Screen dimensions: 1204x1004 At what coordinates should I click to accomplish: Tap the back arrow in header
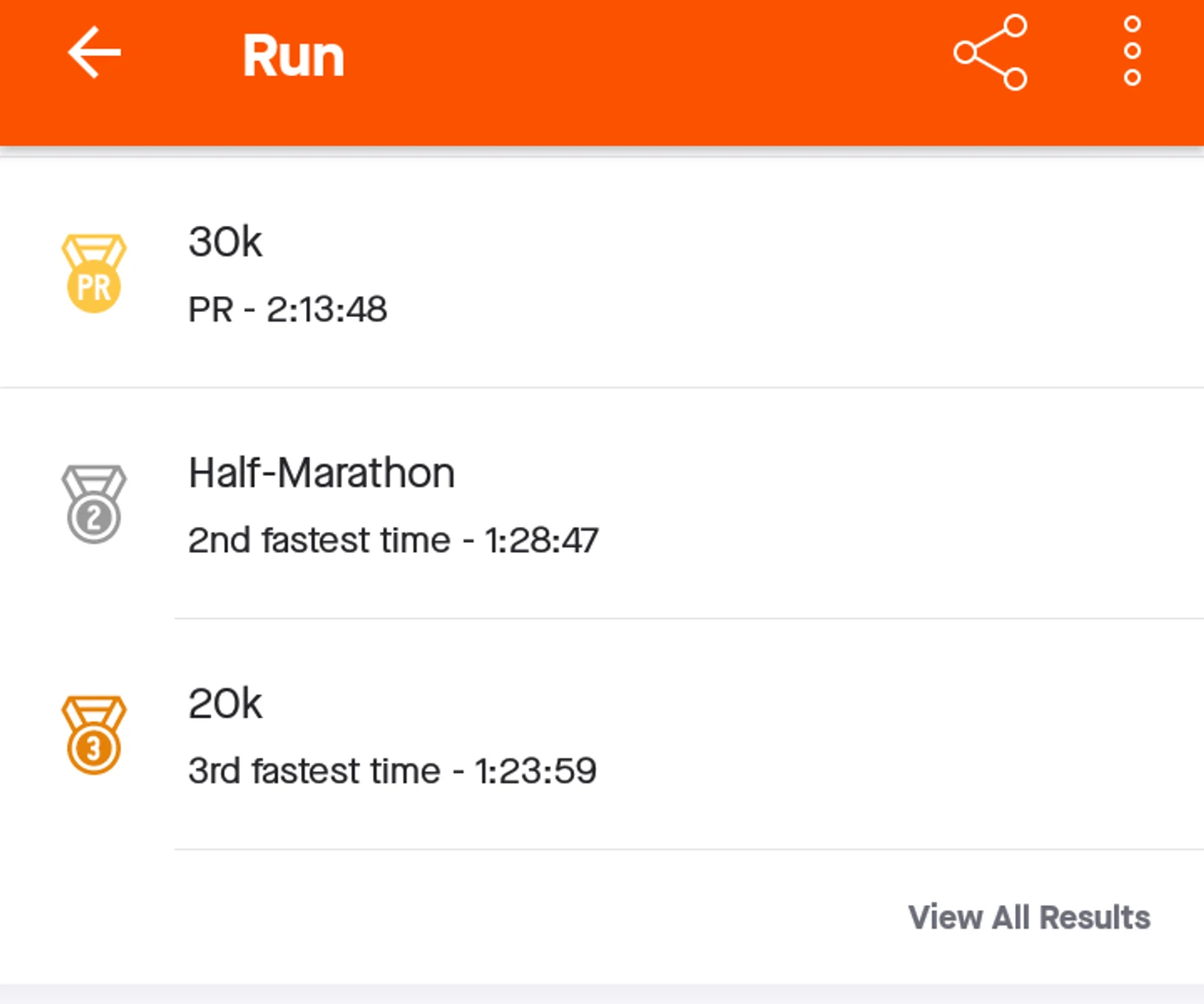click(94, 53)
